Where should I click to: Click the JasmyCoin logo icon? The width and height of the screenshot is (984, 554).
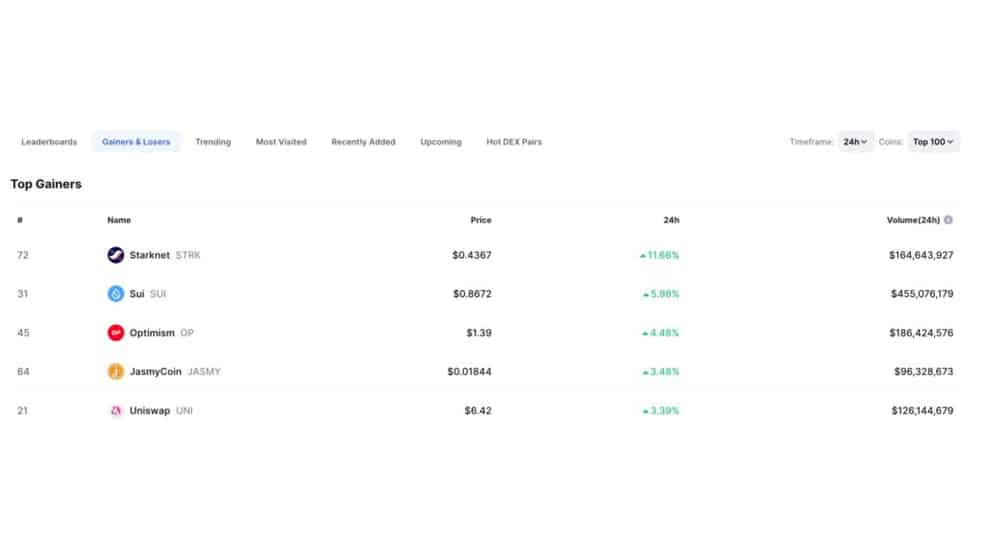pyautogui.click(x=115, y=371)
